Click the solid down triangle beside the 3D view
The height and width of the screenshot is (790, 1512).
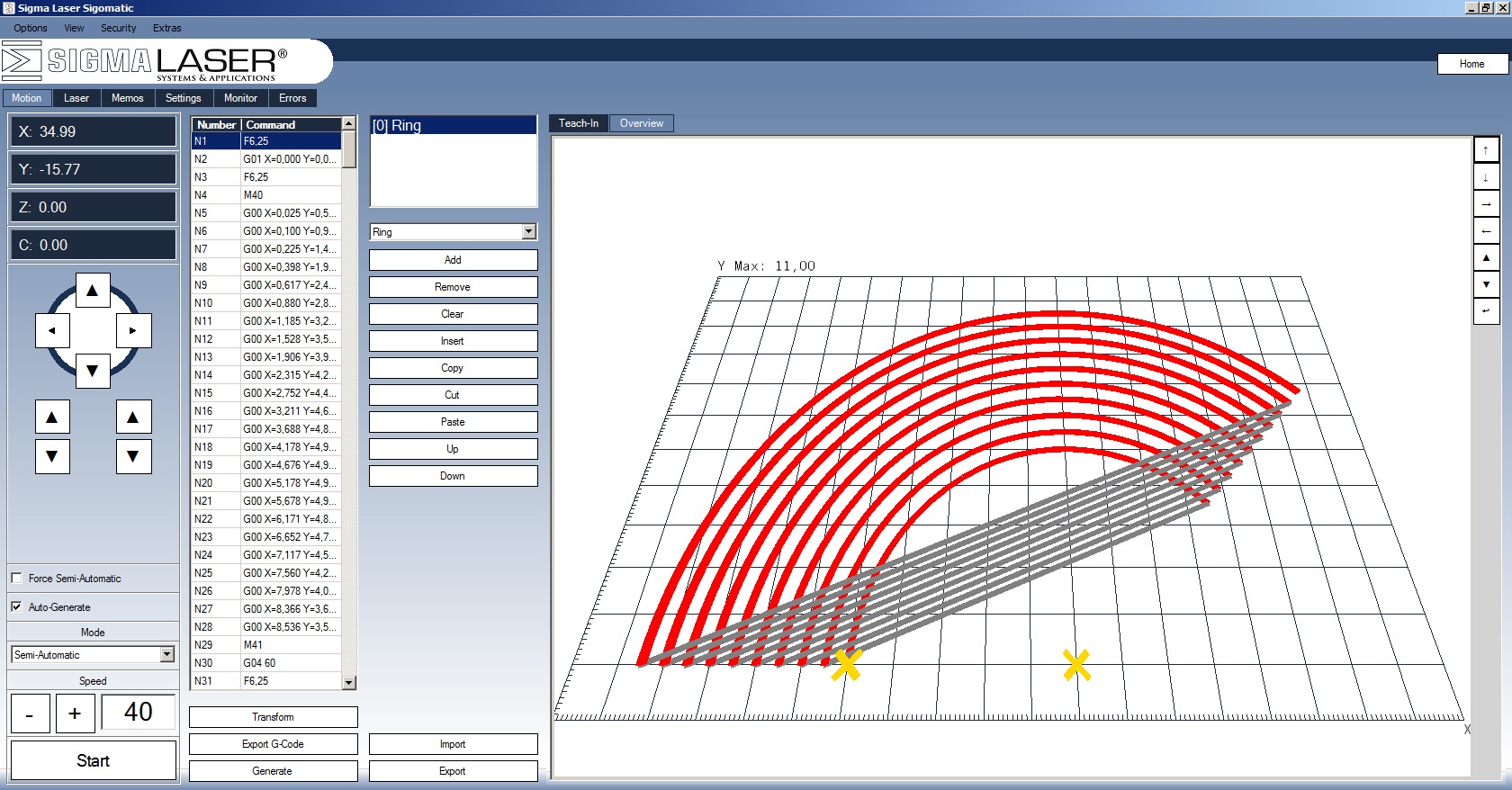1485,284
